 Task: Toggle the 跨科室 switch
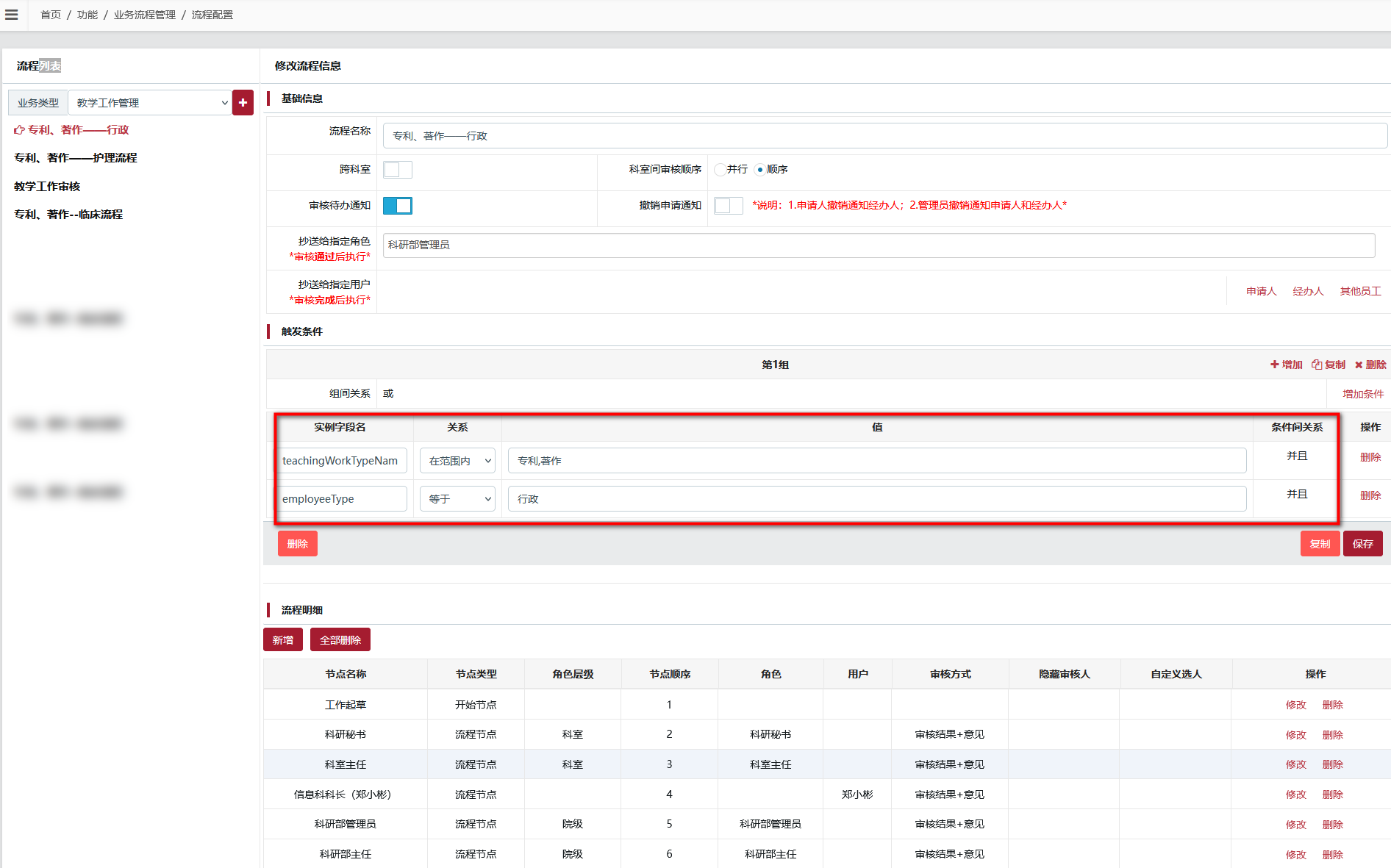[x=398, y=170]
